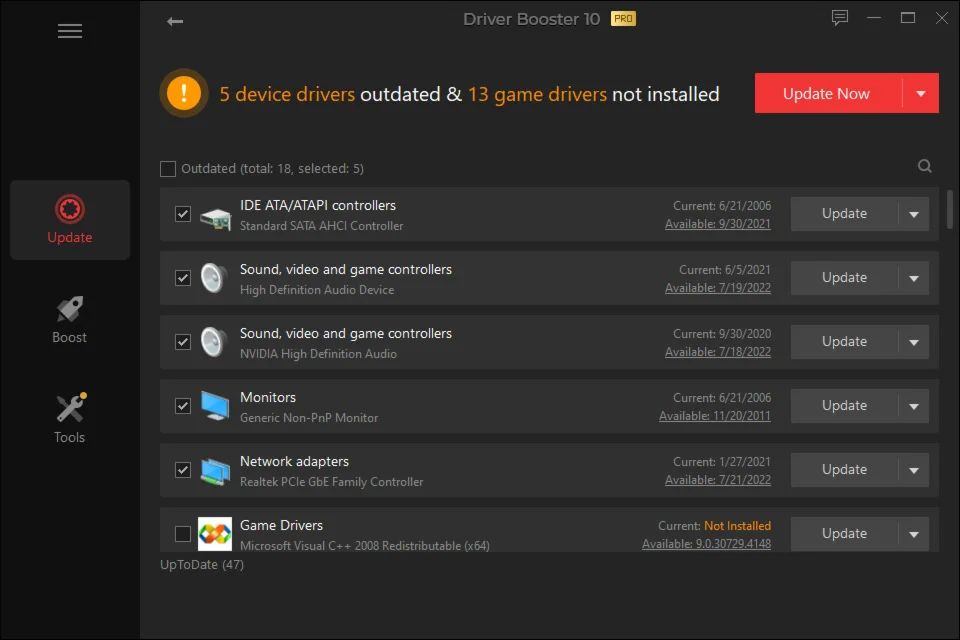
Task: Enable the Game Drivers checkbox
Action: [x=183, y=534]
